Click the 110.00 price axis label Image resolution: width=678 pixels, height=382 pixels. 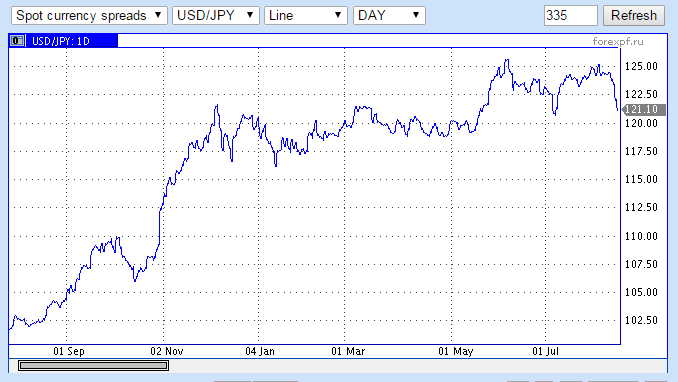pos(641,236)
